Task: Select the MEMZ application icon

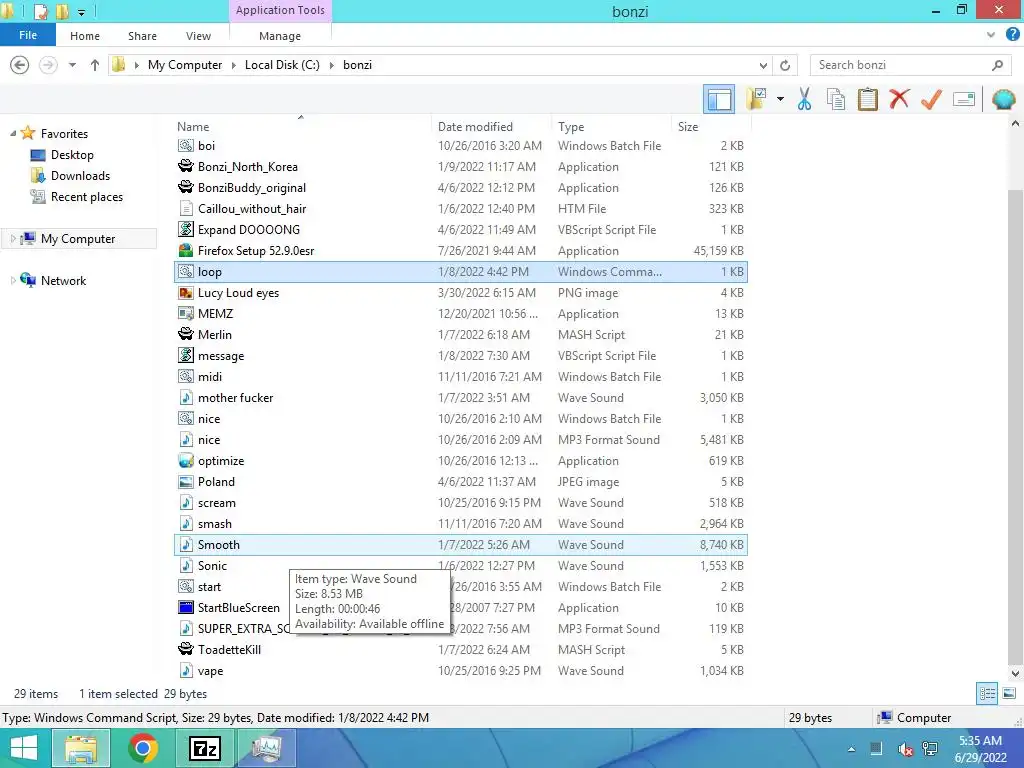Action: click(186, 313)
